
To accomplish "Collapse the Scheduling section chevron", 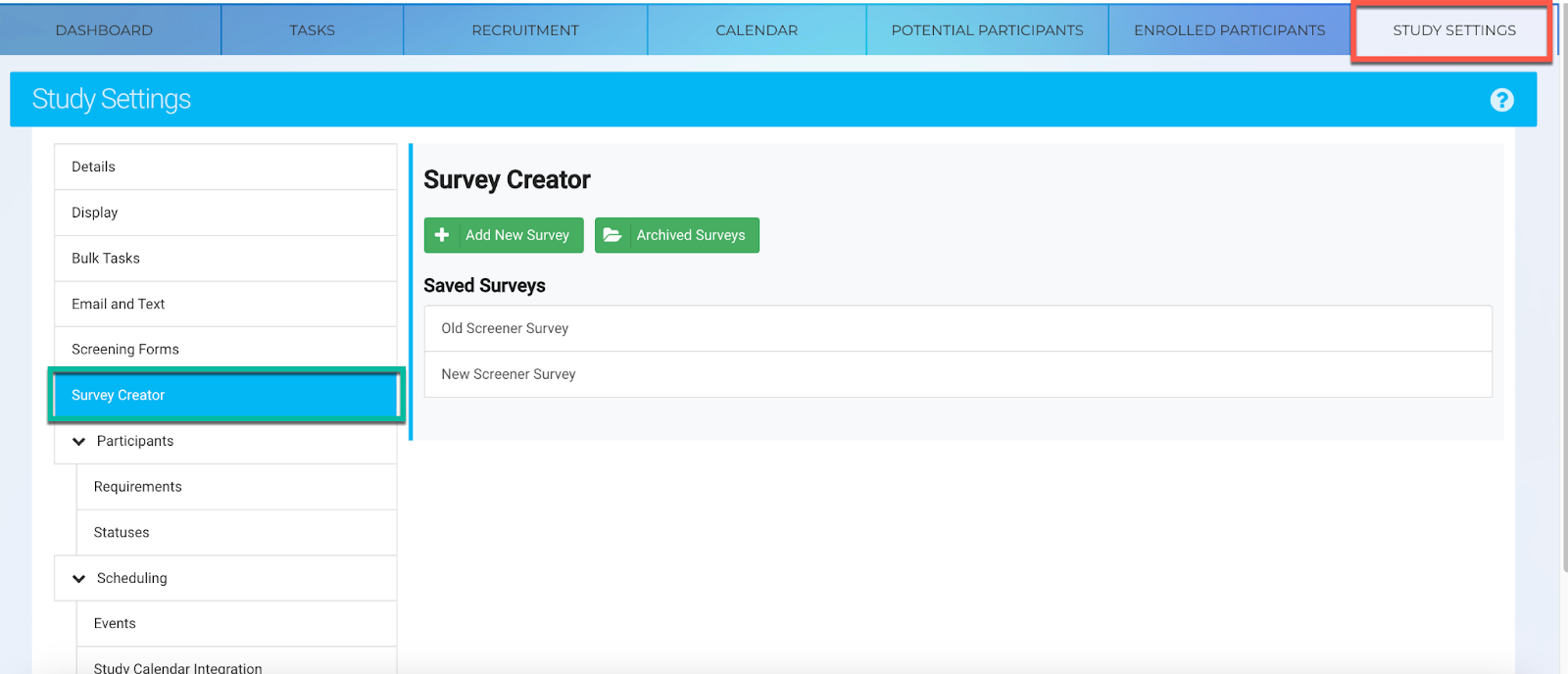I will click(x=79, y=579).
